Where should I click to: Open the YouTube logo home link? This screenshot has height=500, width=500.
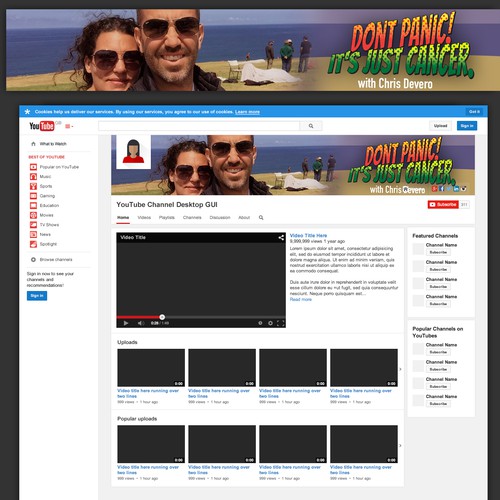pyautogui.click(x=42, y=126)
